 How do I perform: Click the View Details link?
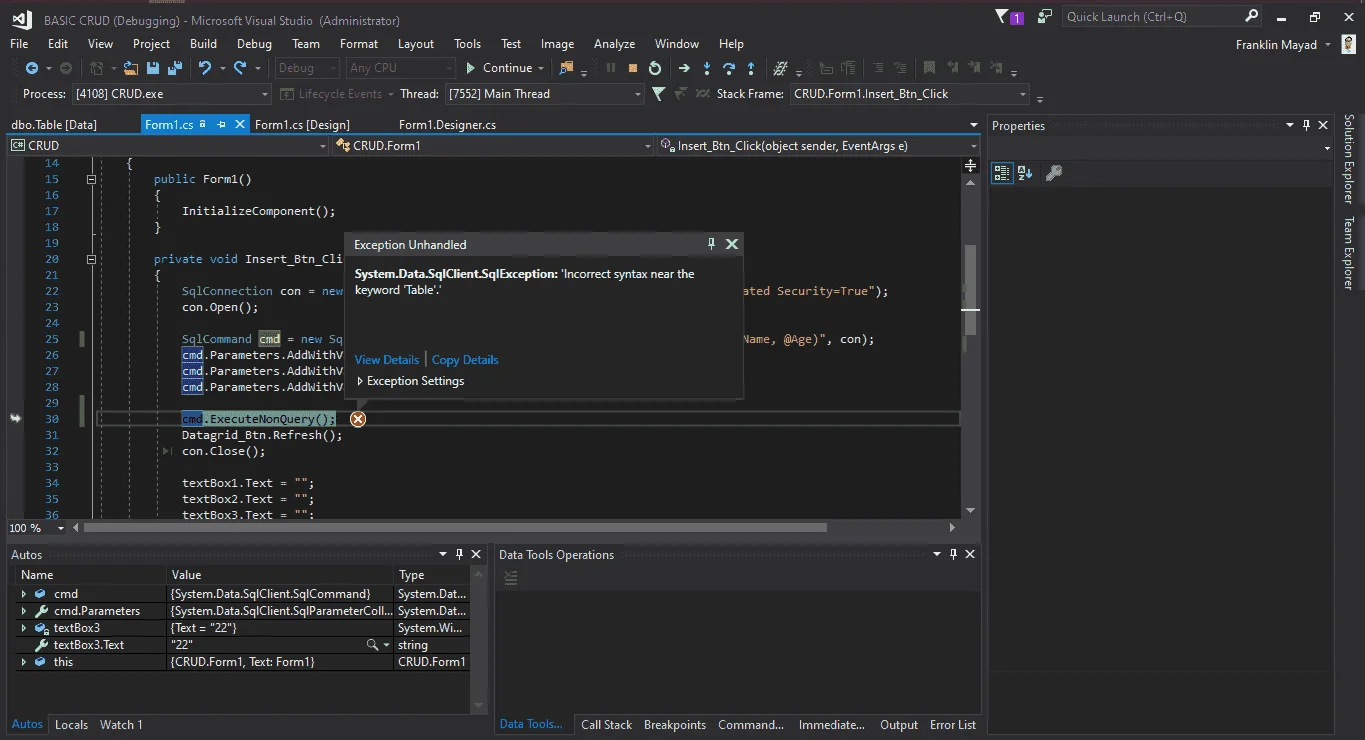[387, 360]
